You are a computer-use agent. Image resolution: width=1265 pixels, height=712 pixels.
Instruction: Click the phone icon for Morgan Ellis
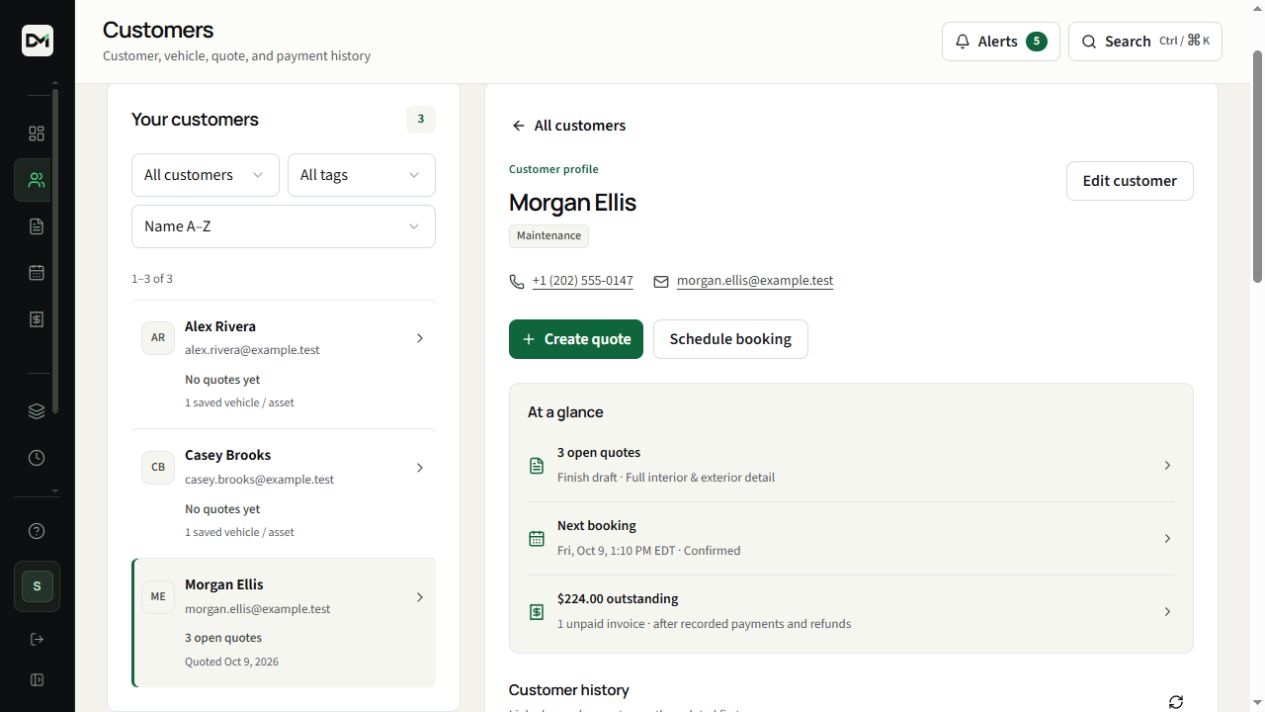tap(517, 282)
